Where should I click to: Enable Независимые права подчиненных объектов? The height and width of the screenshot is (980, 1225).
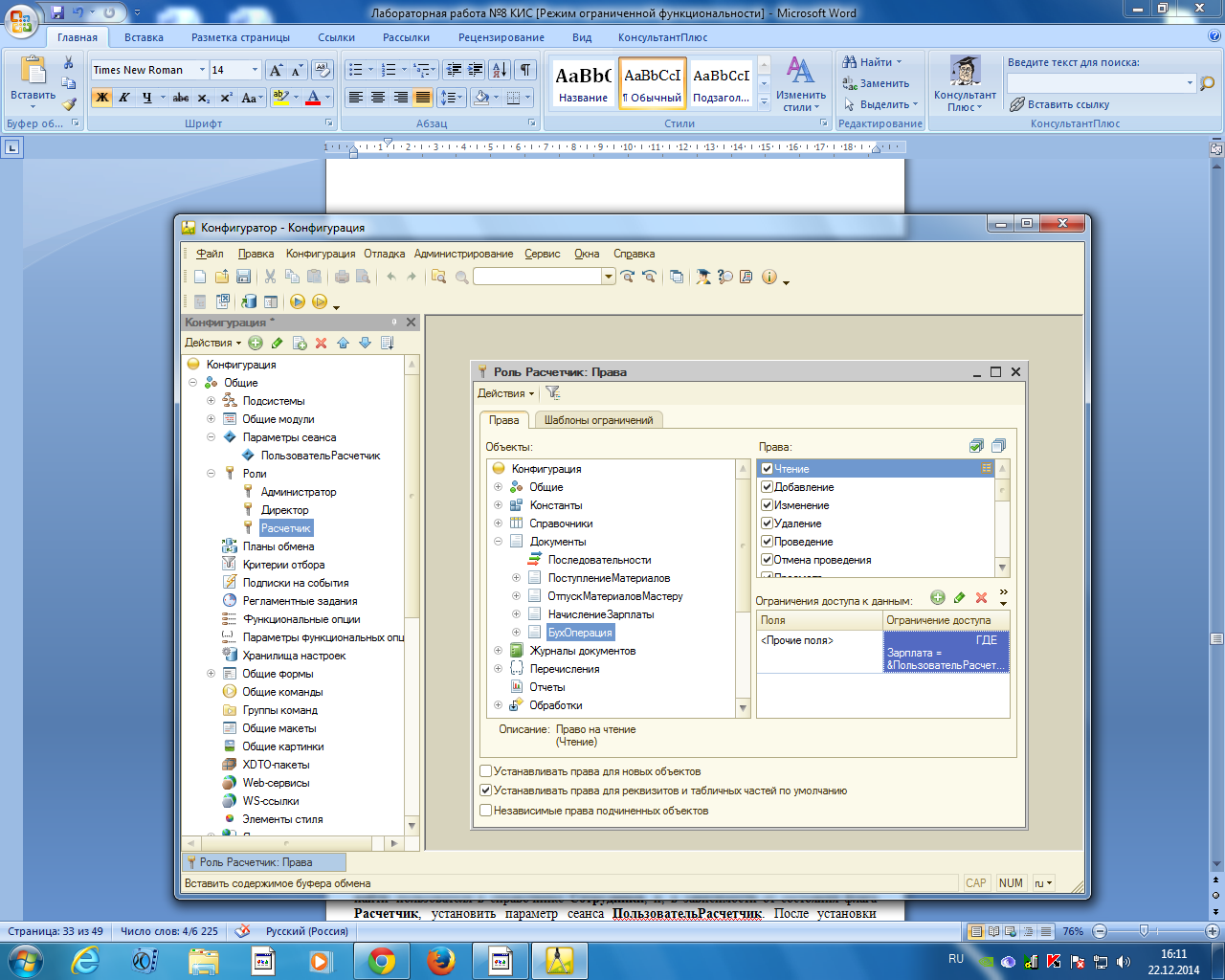(485, 811)
